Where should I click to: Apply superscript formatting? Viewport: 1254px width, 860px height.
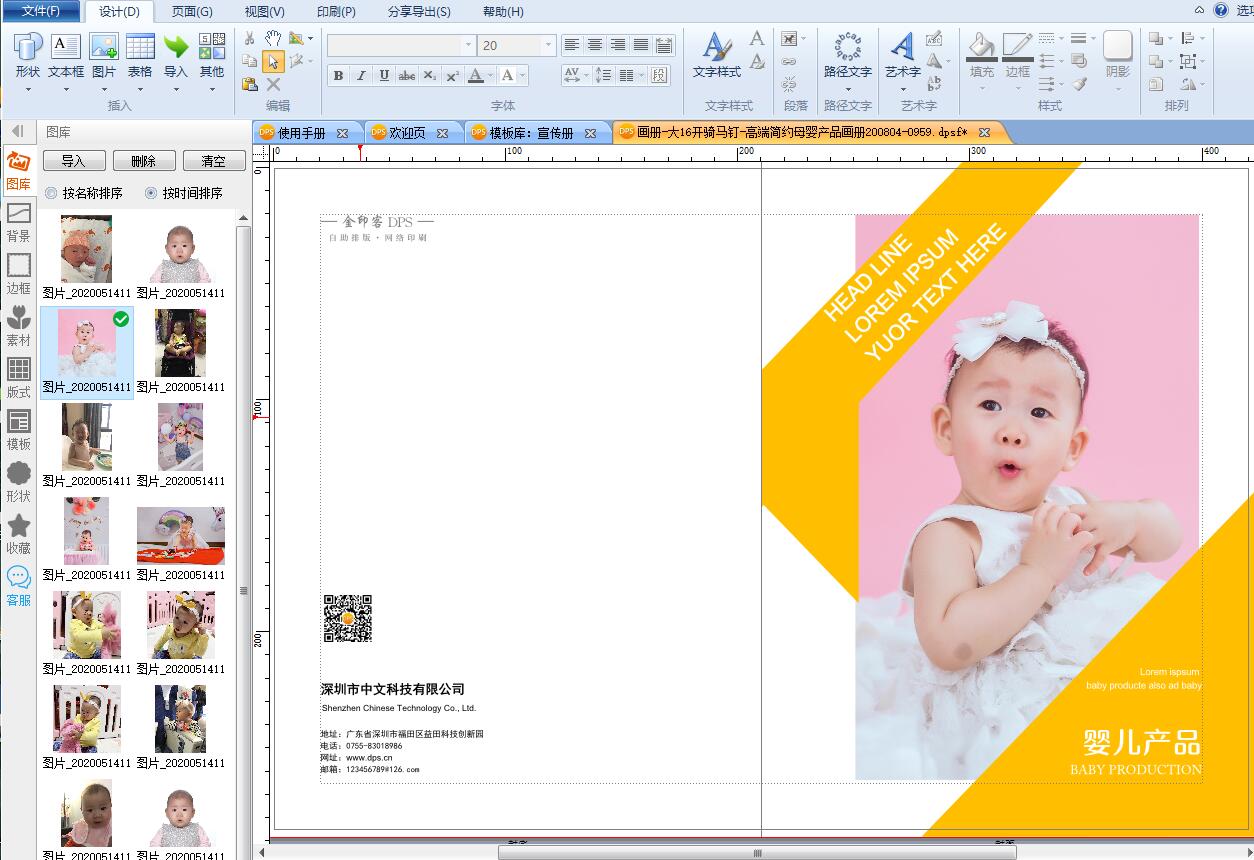click(x=453, y=75)
